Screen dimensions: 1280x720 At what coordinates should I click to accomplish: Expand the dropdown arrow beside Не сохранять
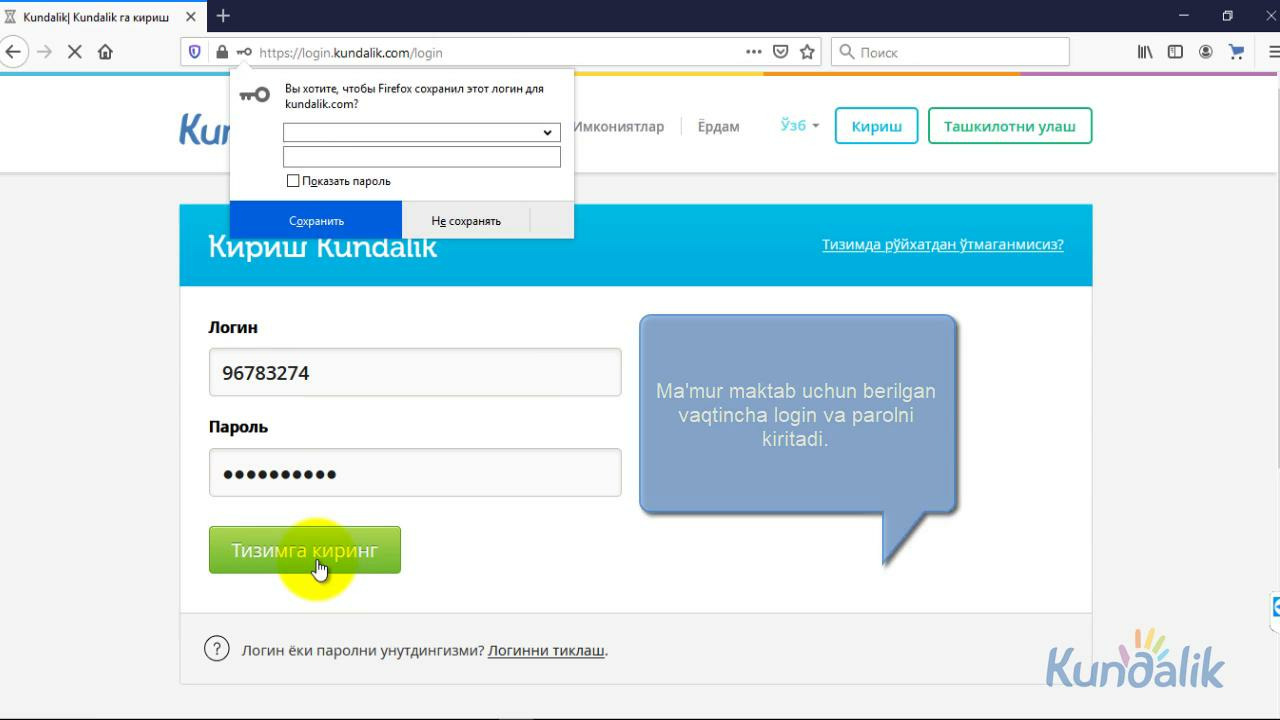[552, 220]
